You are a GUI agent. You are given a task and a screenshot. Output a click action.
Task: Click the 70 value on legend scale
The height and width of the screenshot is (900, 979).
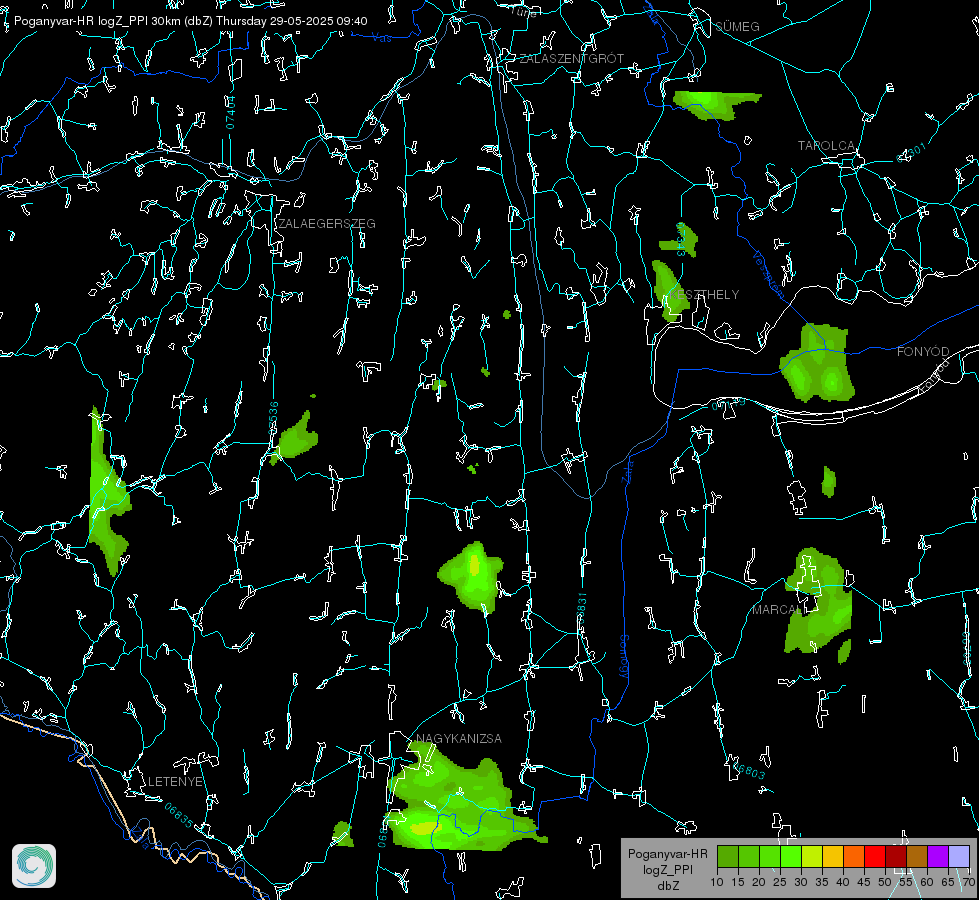(x=968, y=882)
